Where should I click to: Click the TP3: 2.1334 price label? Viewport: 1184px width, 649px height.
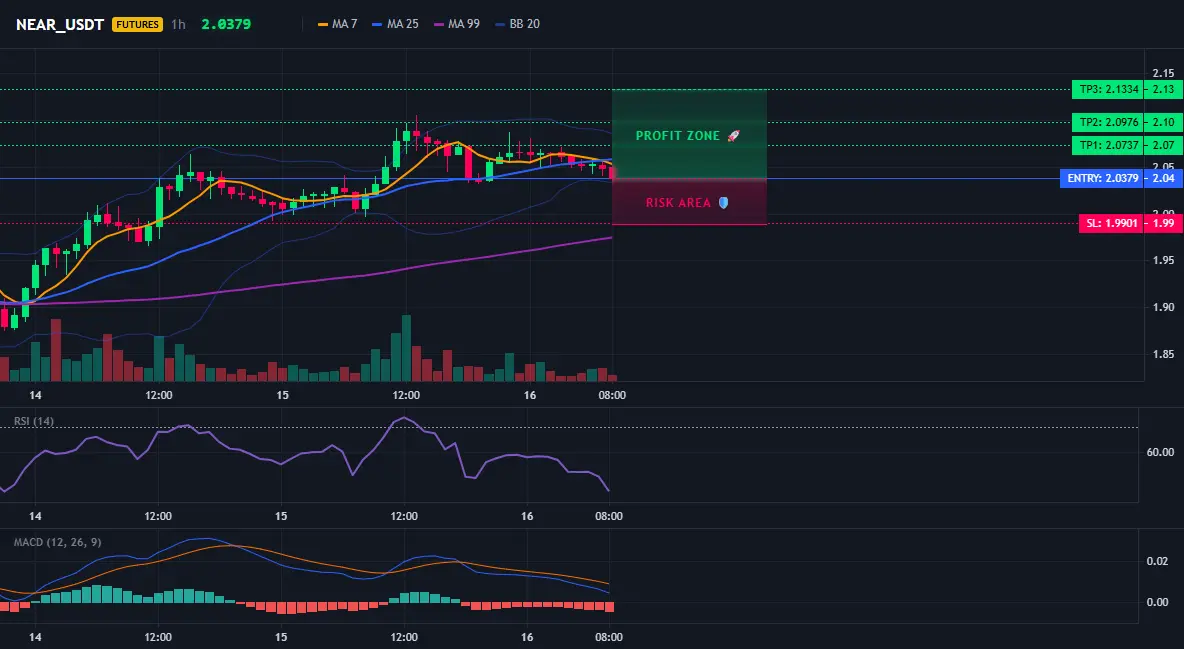pyautogui.click(x=1107, y=89)
